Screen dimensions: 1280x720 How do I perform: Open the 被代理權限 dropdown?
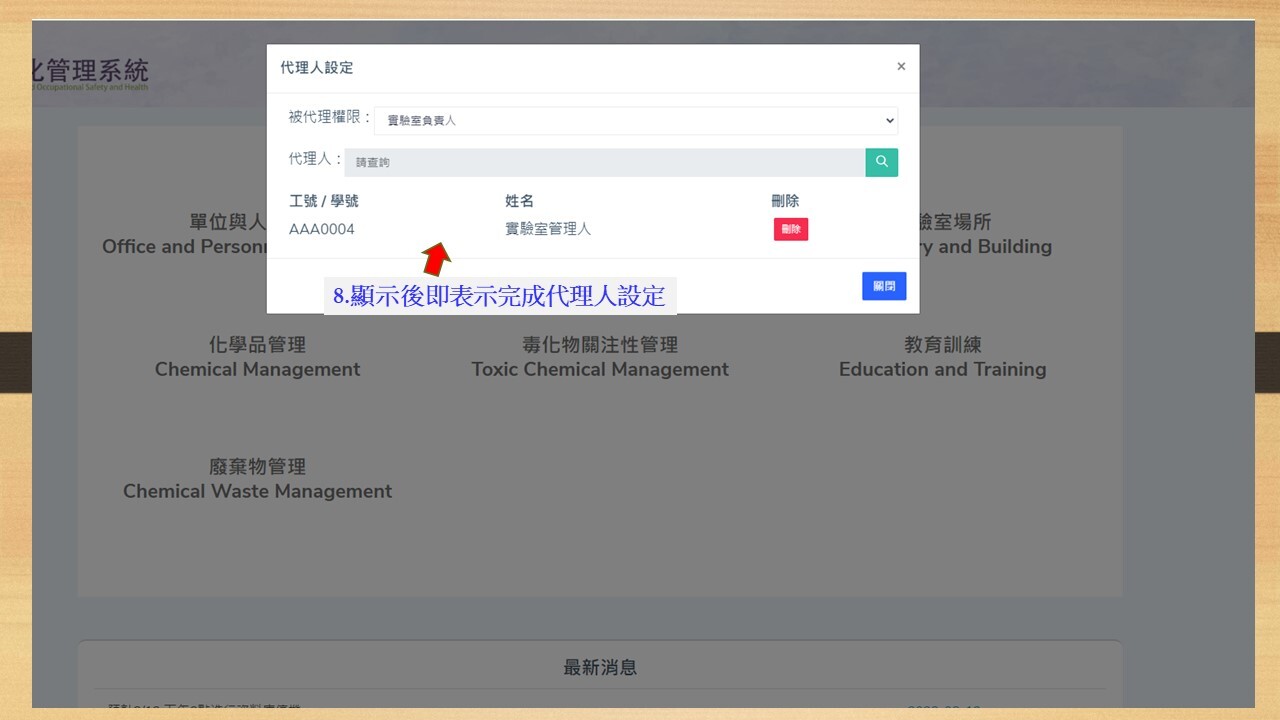(636, 121)
